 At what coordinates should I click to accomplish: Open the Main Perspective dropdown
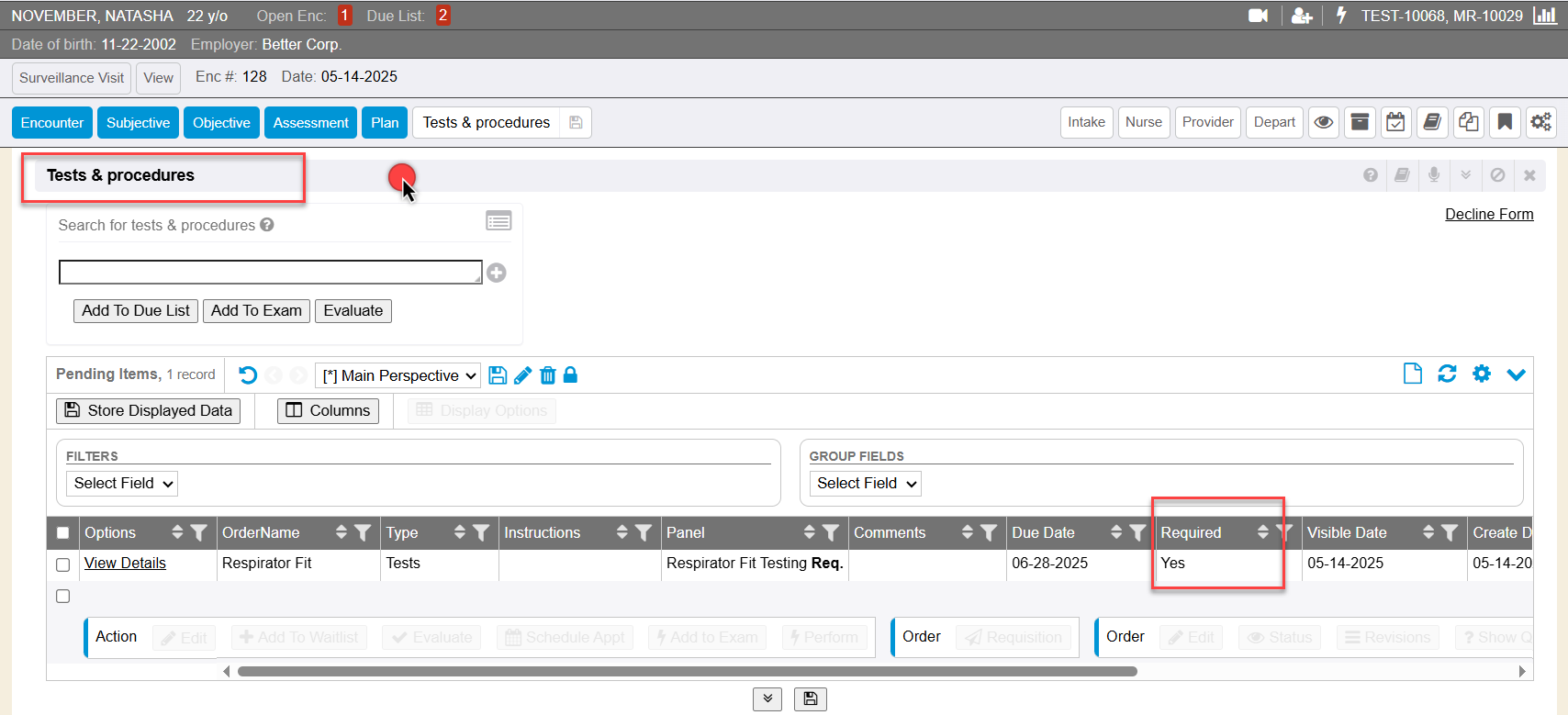coord(398,375)
